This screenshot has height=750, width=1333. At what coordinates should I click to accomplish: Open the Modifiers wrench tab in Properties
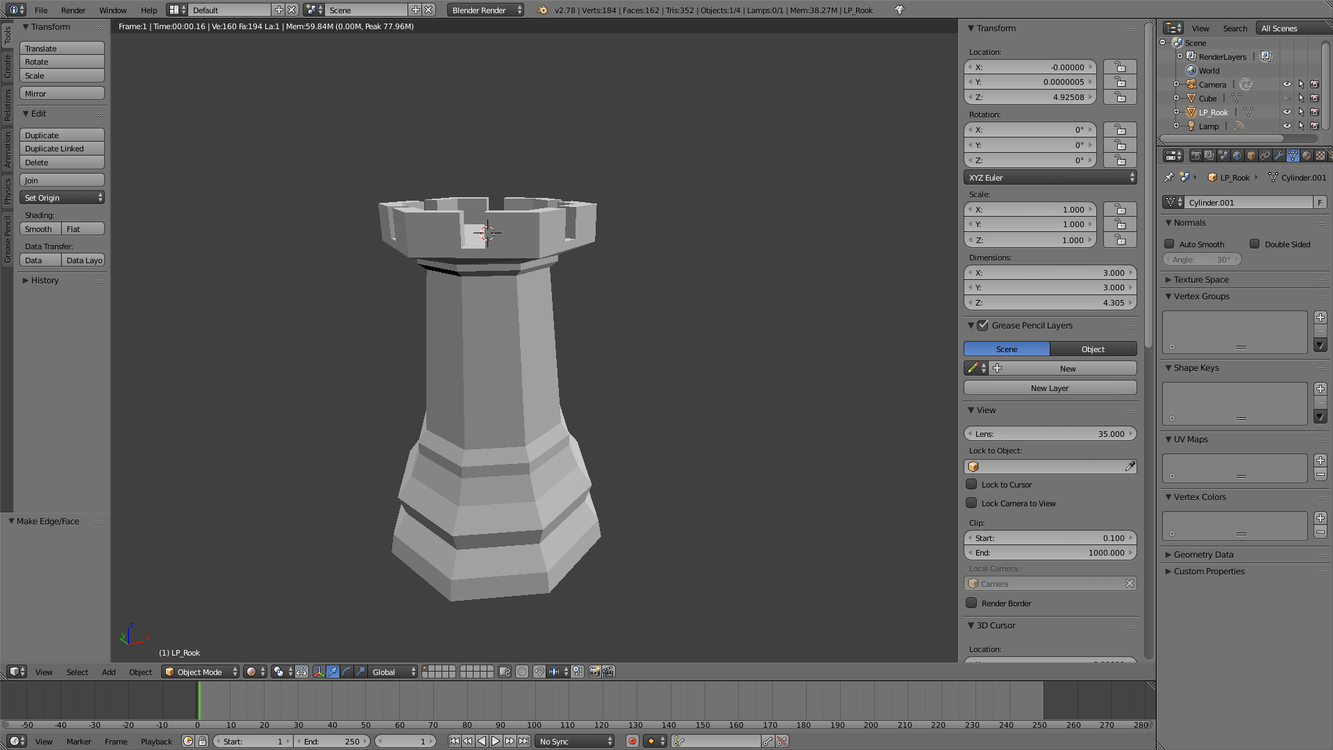tap(1279, 156)
